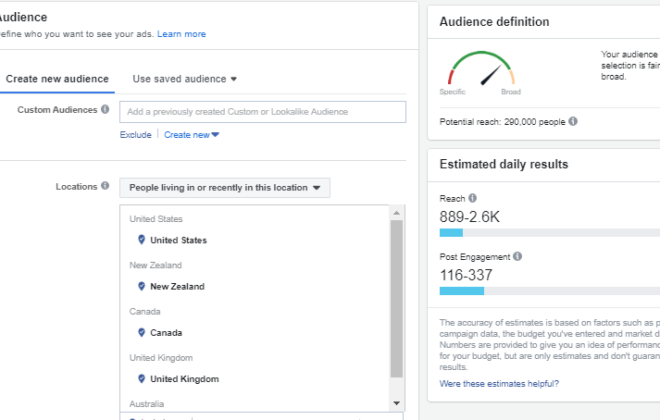This screenshot has height=420, width=660.
Task: Click the Reach estimate progress bar
Action: (x=550, y=233)
